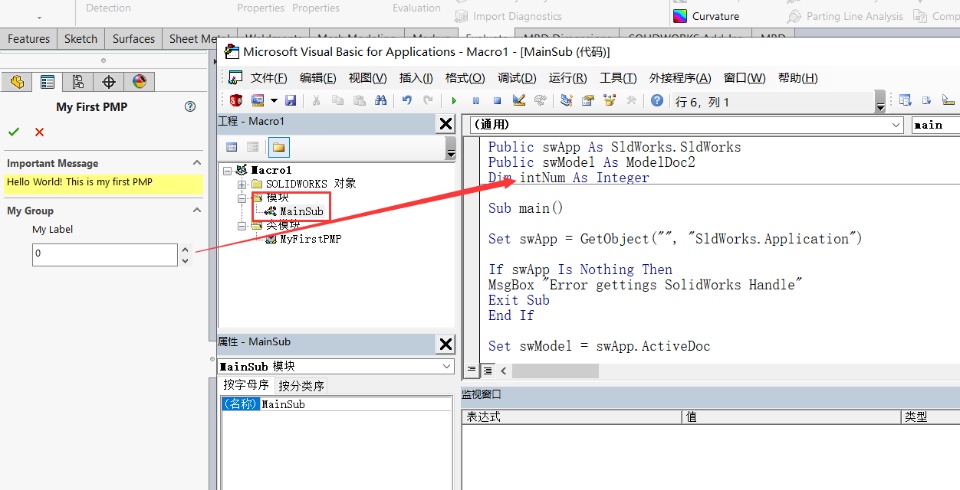This screenshot has height=490, width=960.
Task: Click the (名称) property row
Action: (336, 404)
